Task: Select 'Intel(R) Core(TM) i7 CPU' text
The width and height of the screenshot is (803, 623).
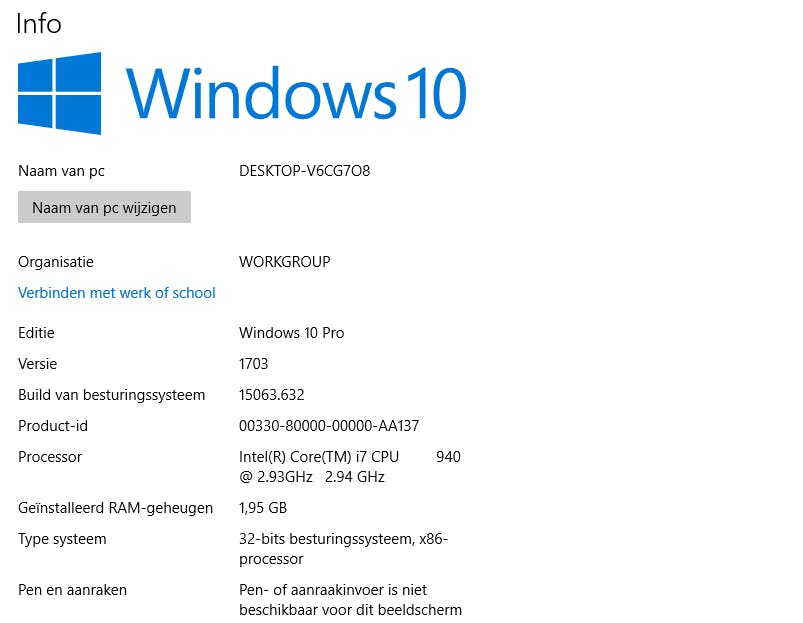Action: [x=319, y=457]
